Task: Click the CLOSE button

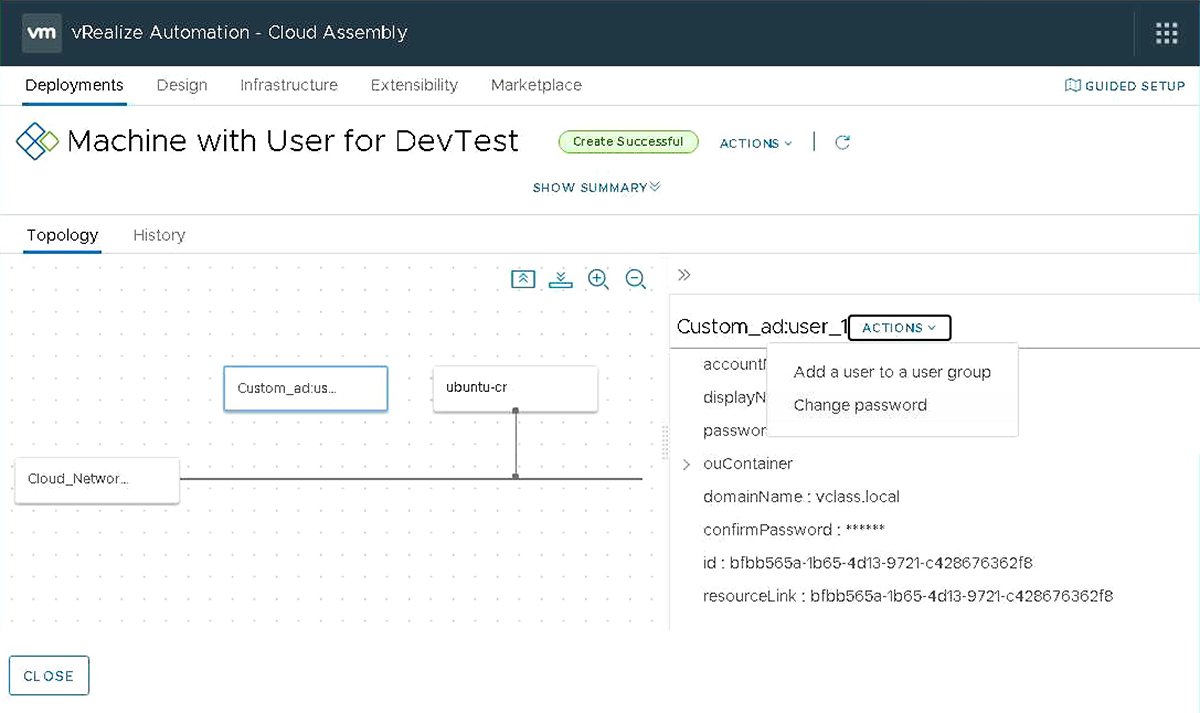Action: pyautogui.click(x=48, y=675)
